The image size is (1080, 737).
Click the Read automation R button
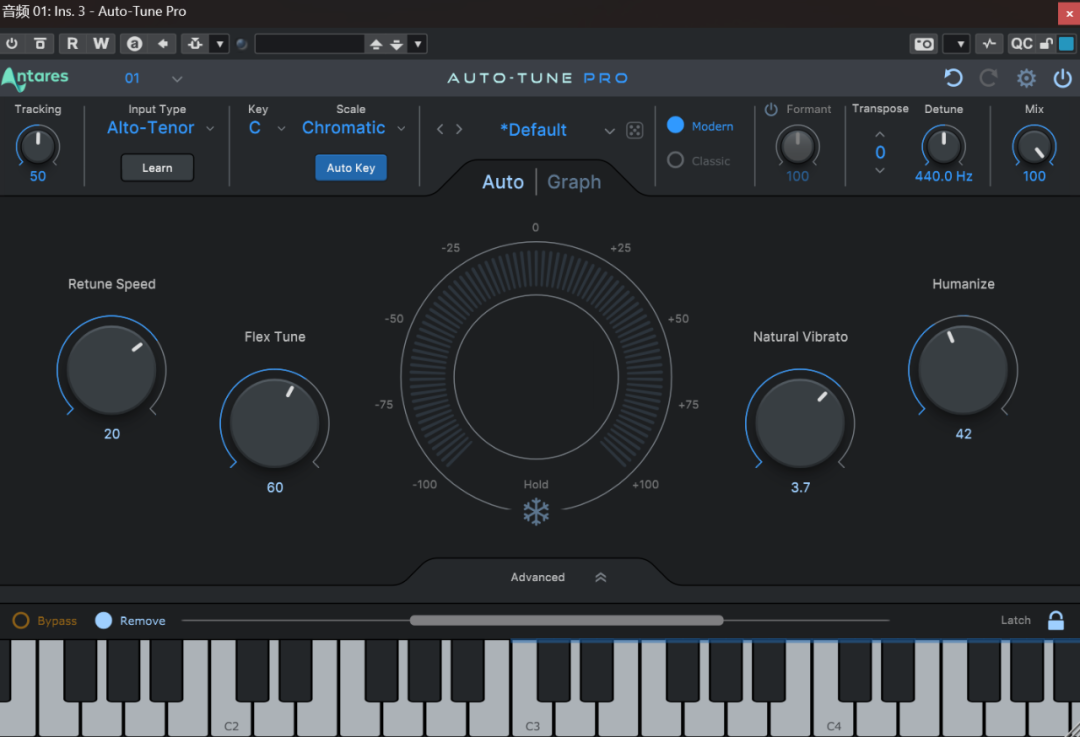(72, 44)
